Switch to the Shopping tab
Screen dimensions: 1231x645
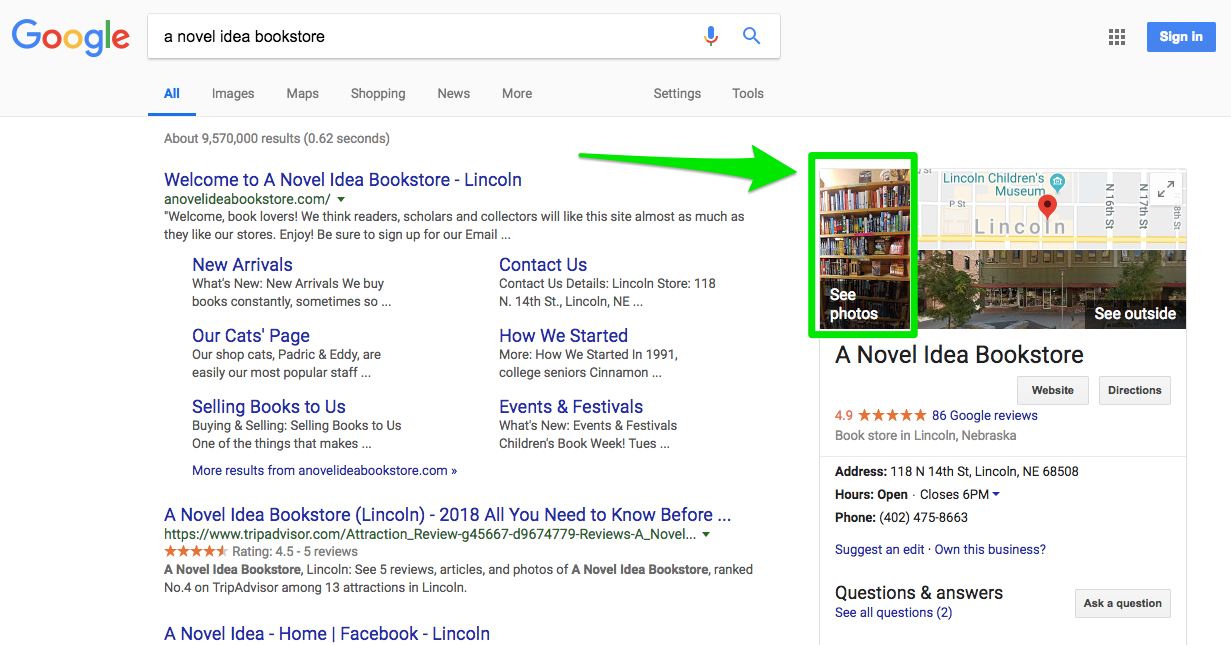click(x=378, y=93)
